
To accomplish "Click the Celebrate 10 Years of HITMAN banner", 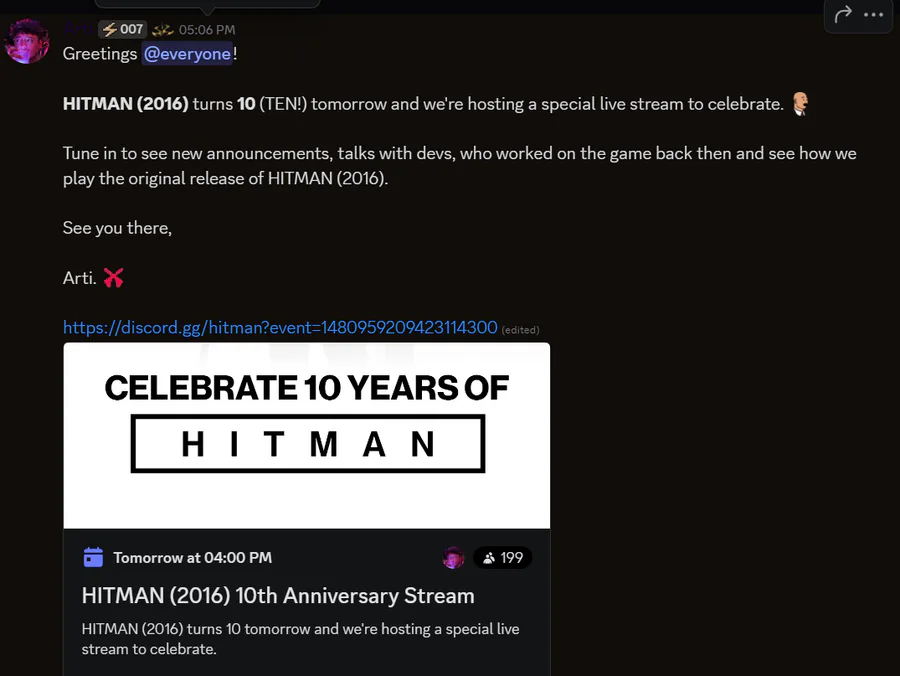I will coord(306,435).
